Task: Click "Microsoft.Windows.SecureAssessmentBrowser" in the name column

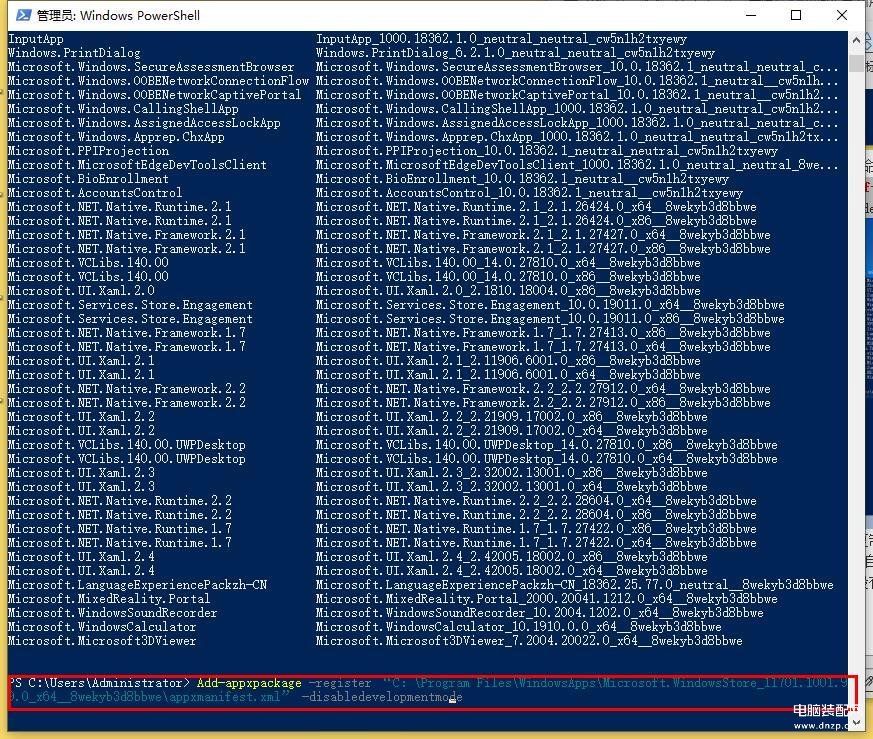Action: click(x=151, y=67)
